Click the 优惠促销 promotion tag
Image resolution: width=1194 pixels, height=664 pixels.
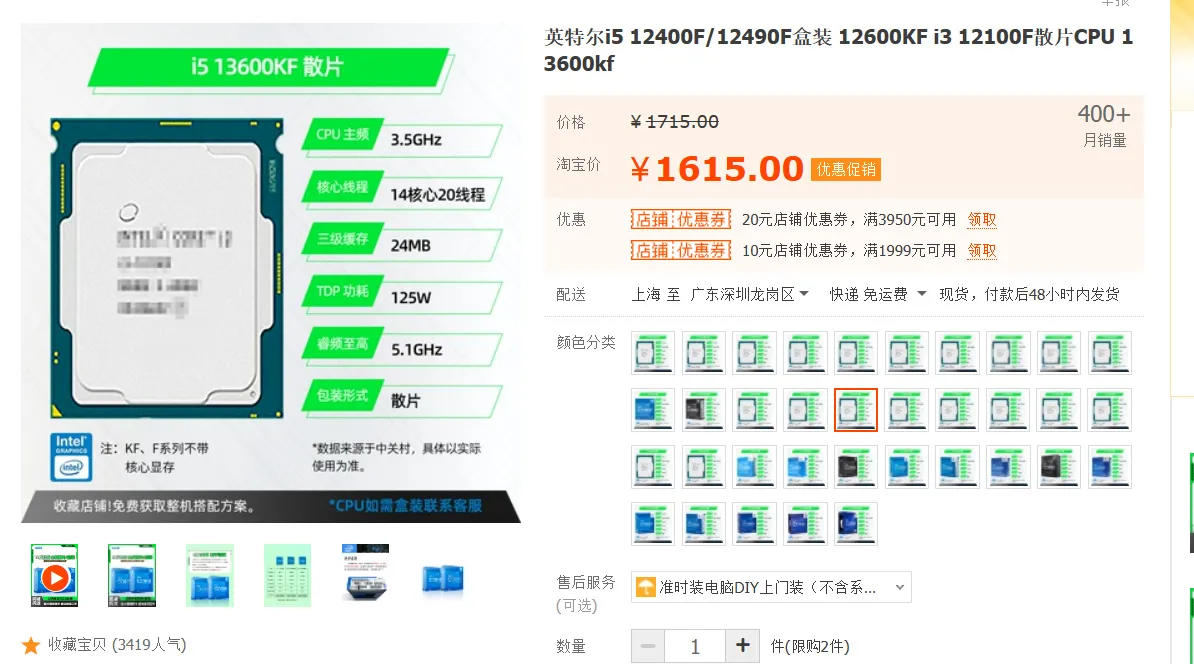[x=845, y=169]
